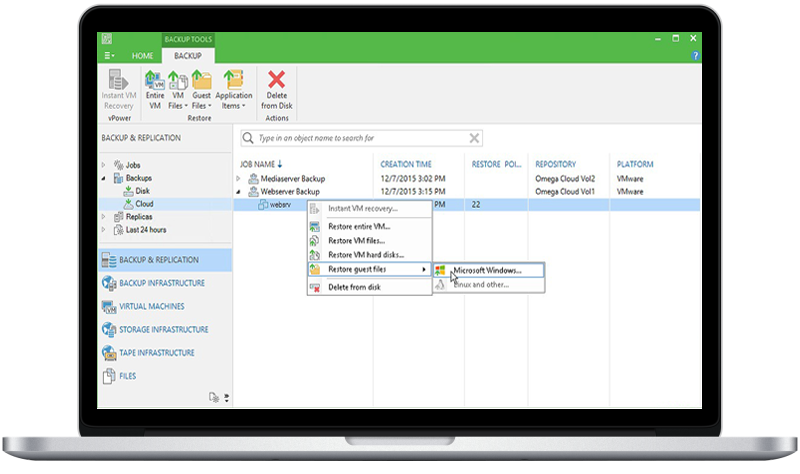Viewport: 800px width, 474px height.
Task: Open the main application menu button
Action: click(x=109, y=56)
